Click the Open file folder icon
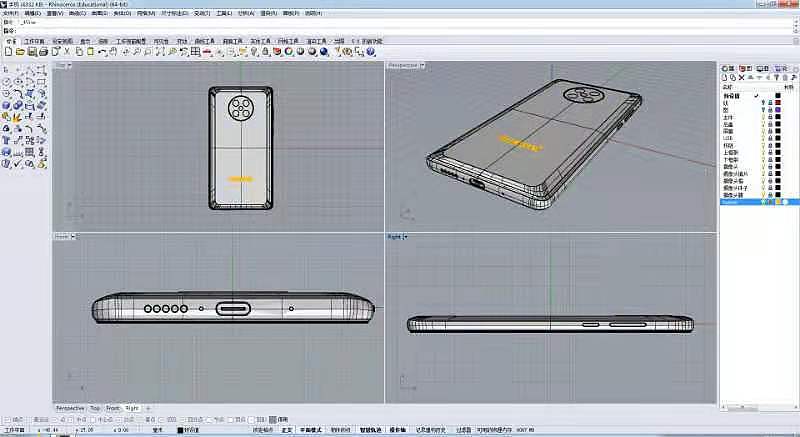800x437 pixels. 20,52
